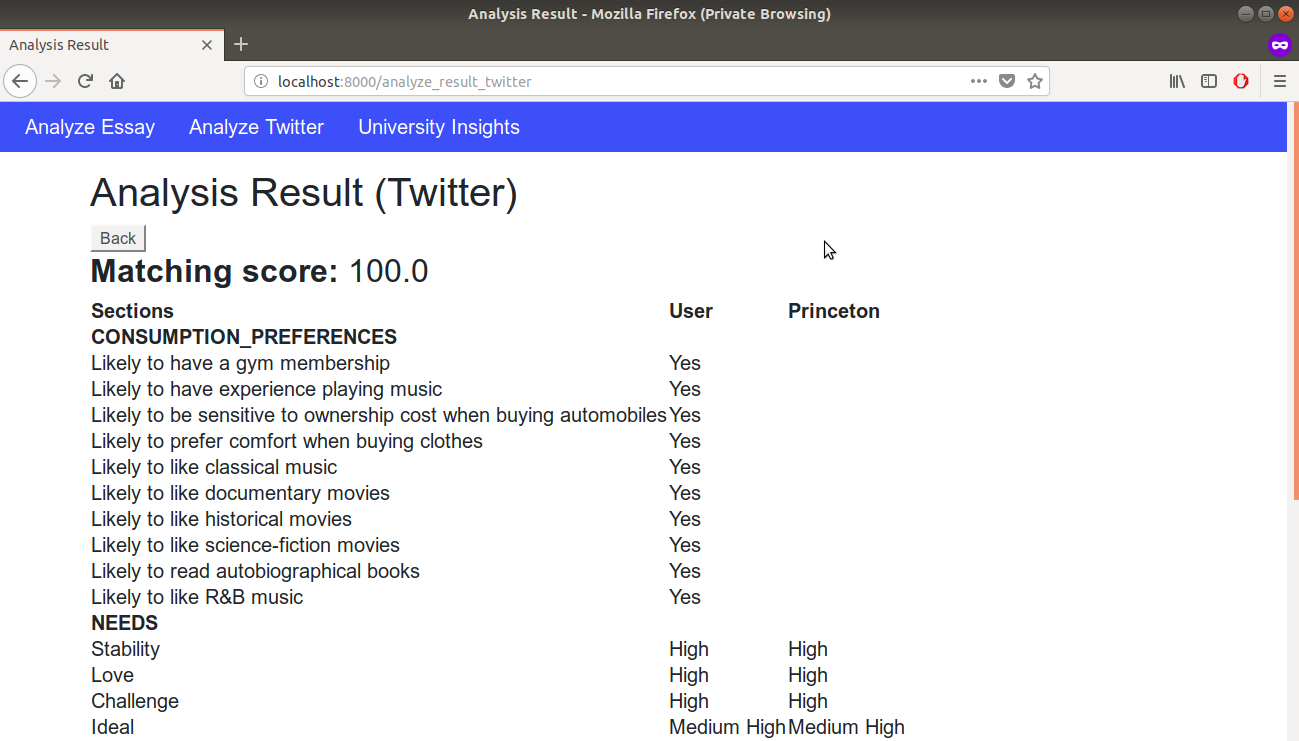Select the Analysis Result browser tab
The width and height of the screenshot is (1299, 741).
point(112,45)
